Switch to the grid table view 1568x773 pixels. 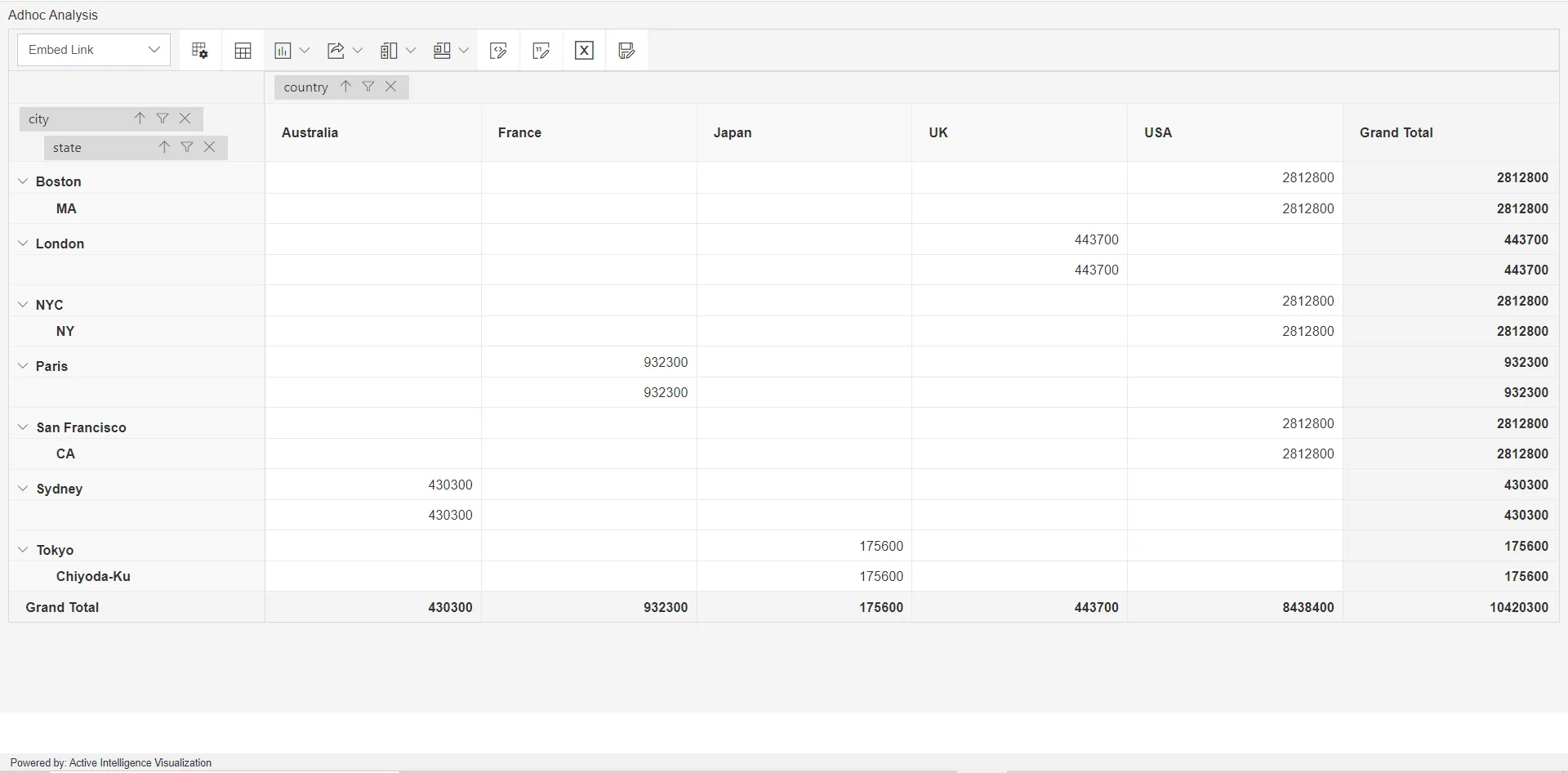(243, 51)
